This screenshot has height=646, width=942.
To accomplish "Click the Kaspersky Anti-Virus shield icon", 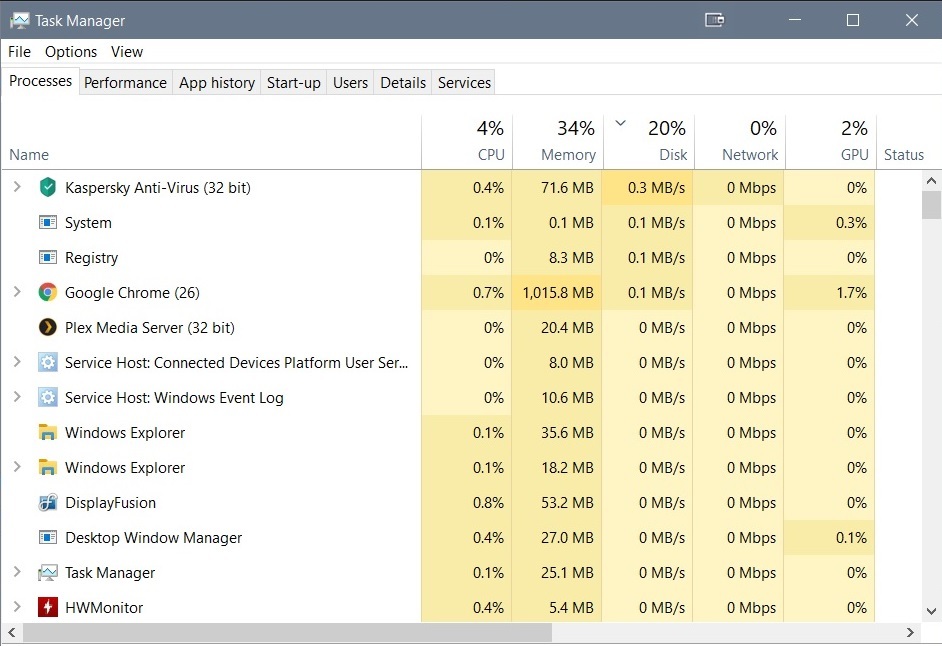I will pyautogui.click(x=47, y=188).
